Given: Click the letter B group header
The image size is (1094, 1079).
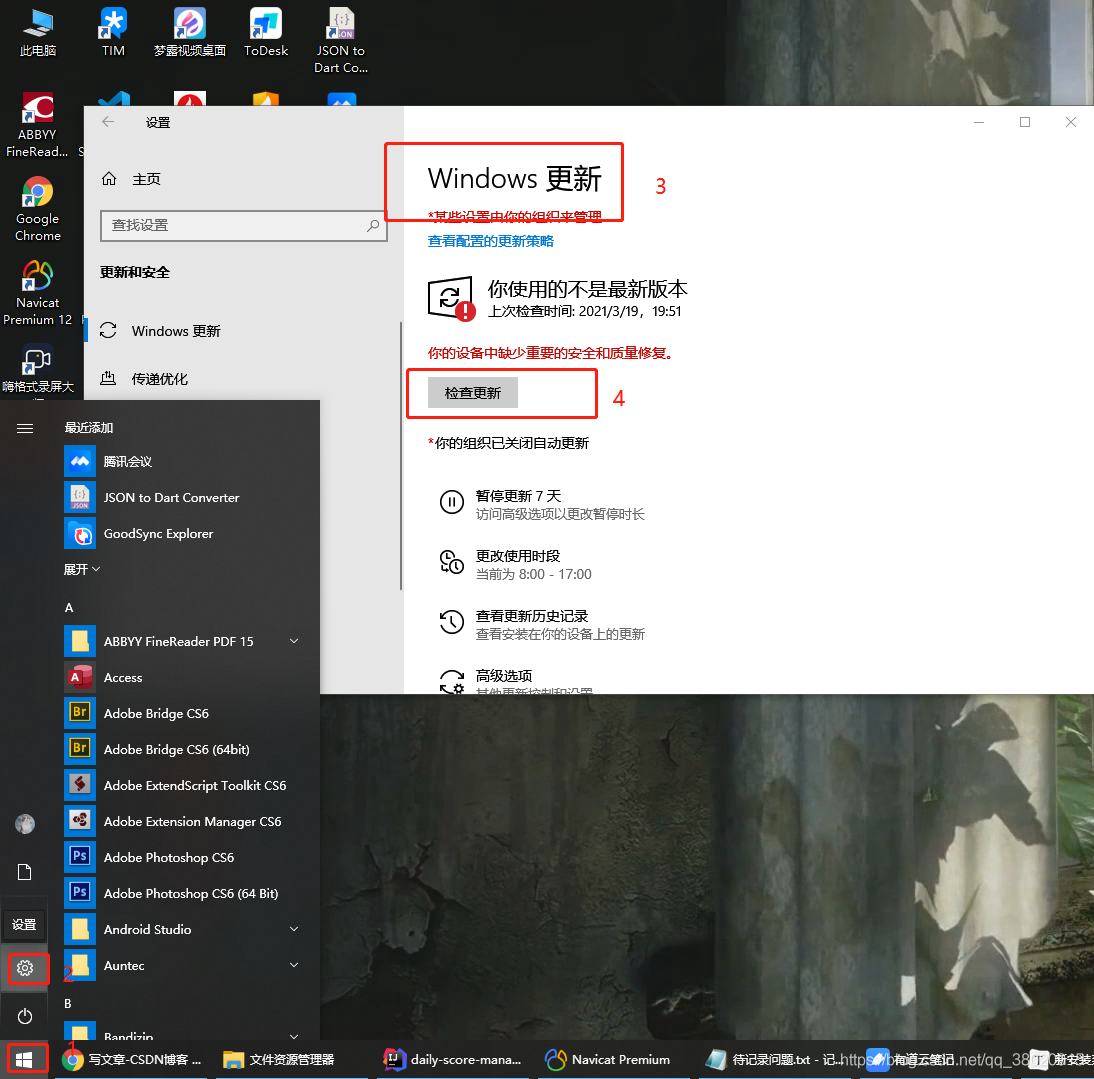Looking at the screenshot, I should coord(68,1004).
